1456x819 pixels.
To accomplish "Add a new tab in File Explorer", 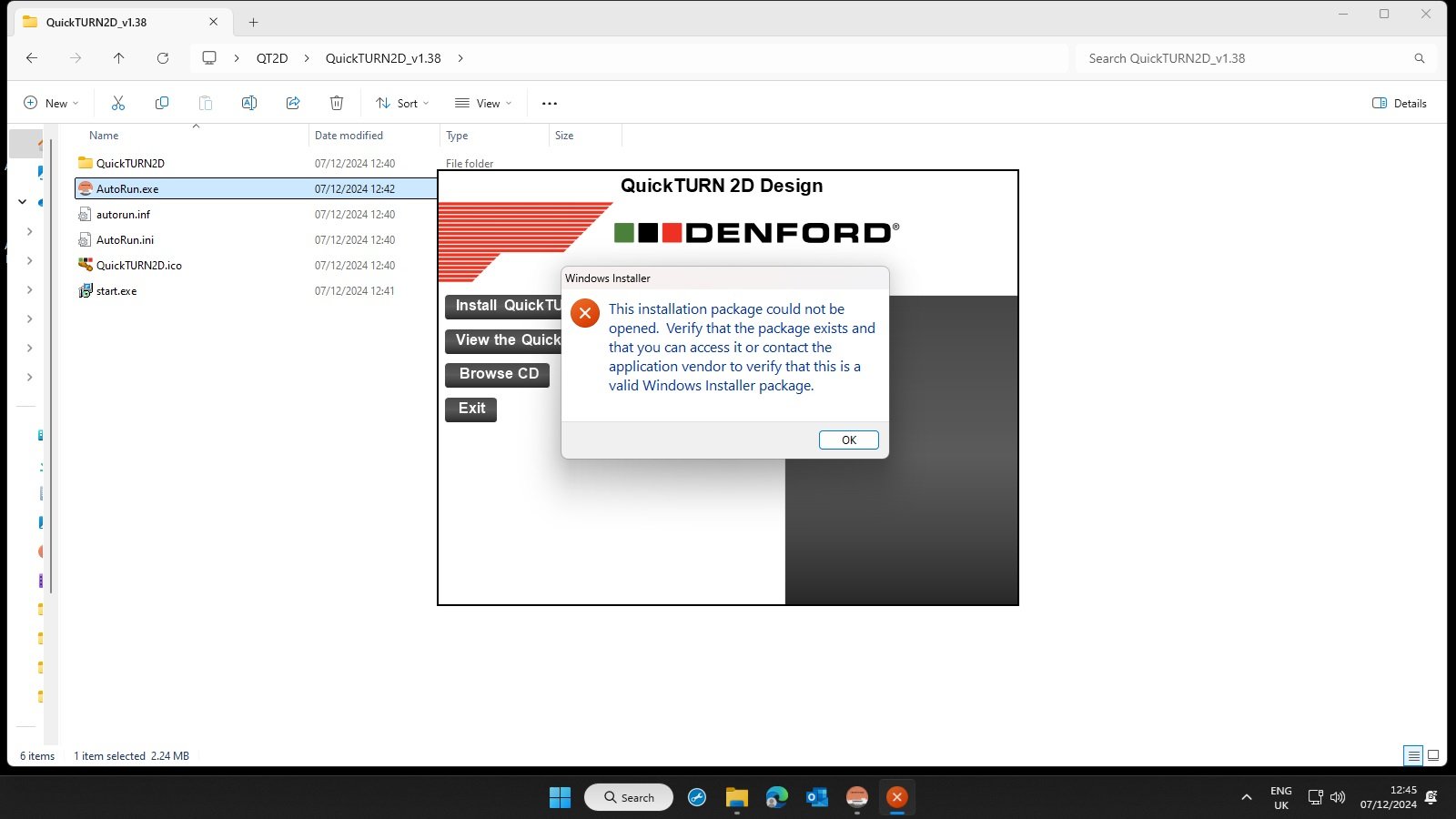I will [254, 22].
